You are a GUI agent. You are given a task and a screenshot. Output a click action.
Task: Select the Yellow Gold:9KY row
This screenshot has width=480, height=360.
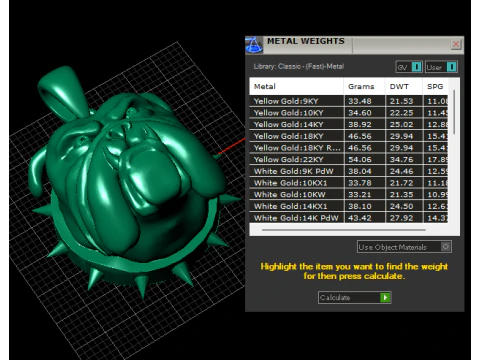[348, 101]
